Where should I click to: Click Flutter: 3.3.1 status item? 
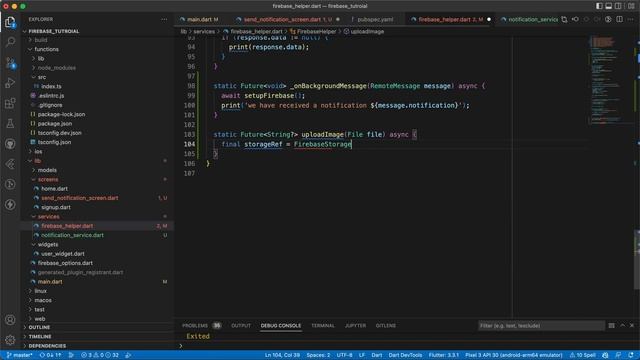click(x=444, y=355)
